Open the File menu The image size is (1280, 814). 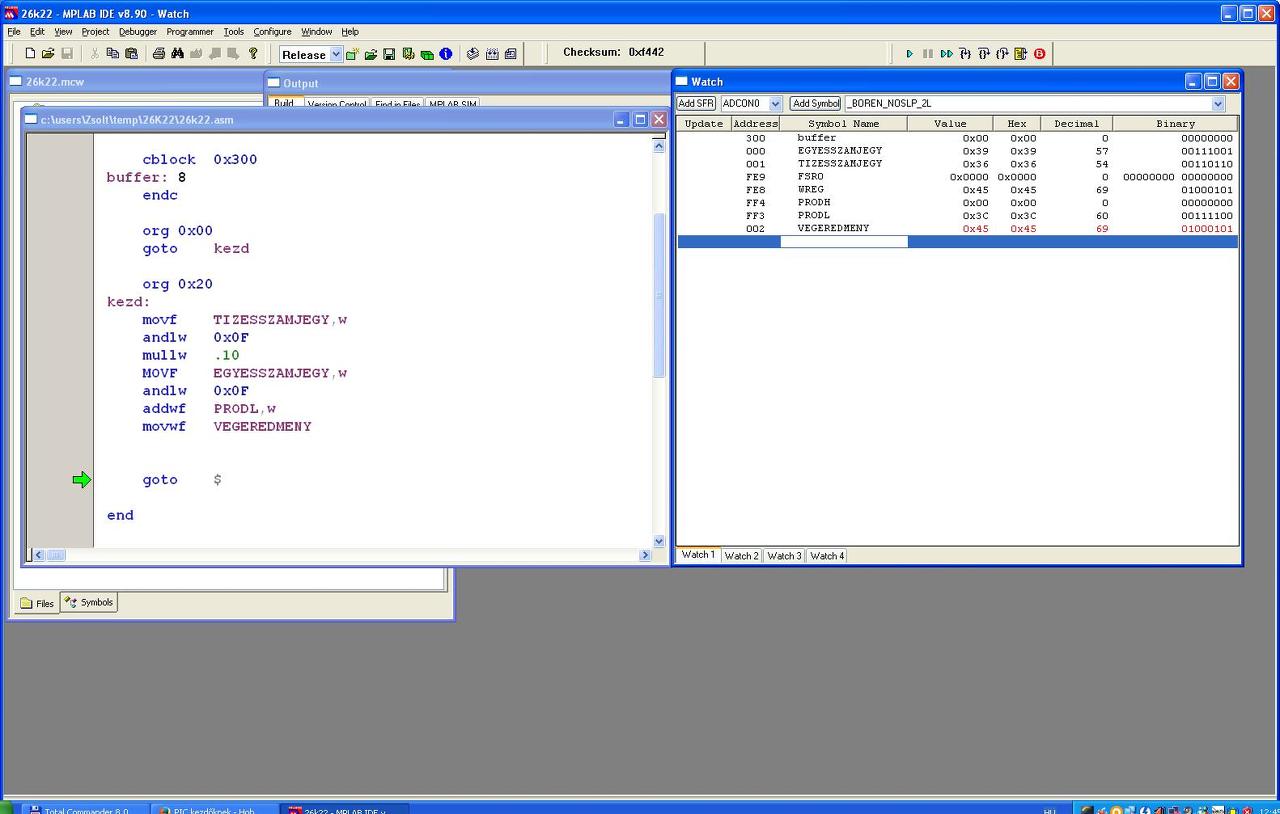[x=14, y=32]
